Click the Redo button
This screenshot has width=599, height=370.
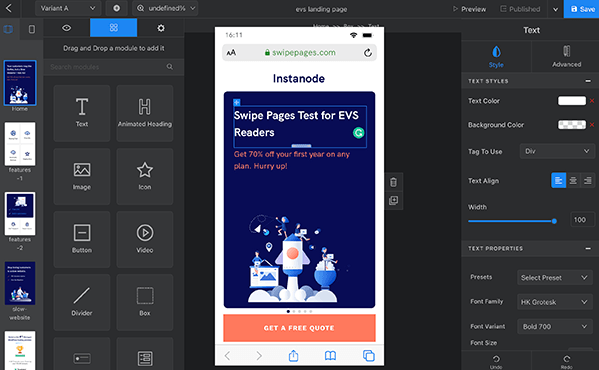(567, 362)
